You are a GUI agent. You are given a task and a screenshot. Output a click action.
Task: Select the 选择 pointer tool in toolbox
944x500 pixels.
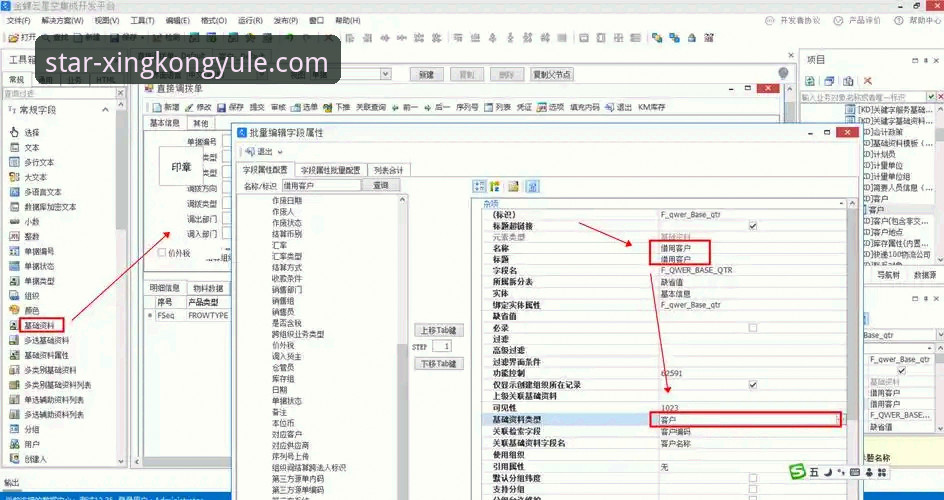tap(14, 132)
